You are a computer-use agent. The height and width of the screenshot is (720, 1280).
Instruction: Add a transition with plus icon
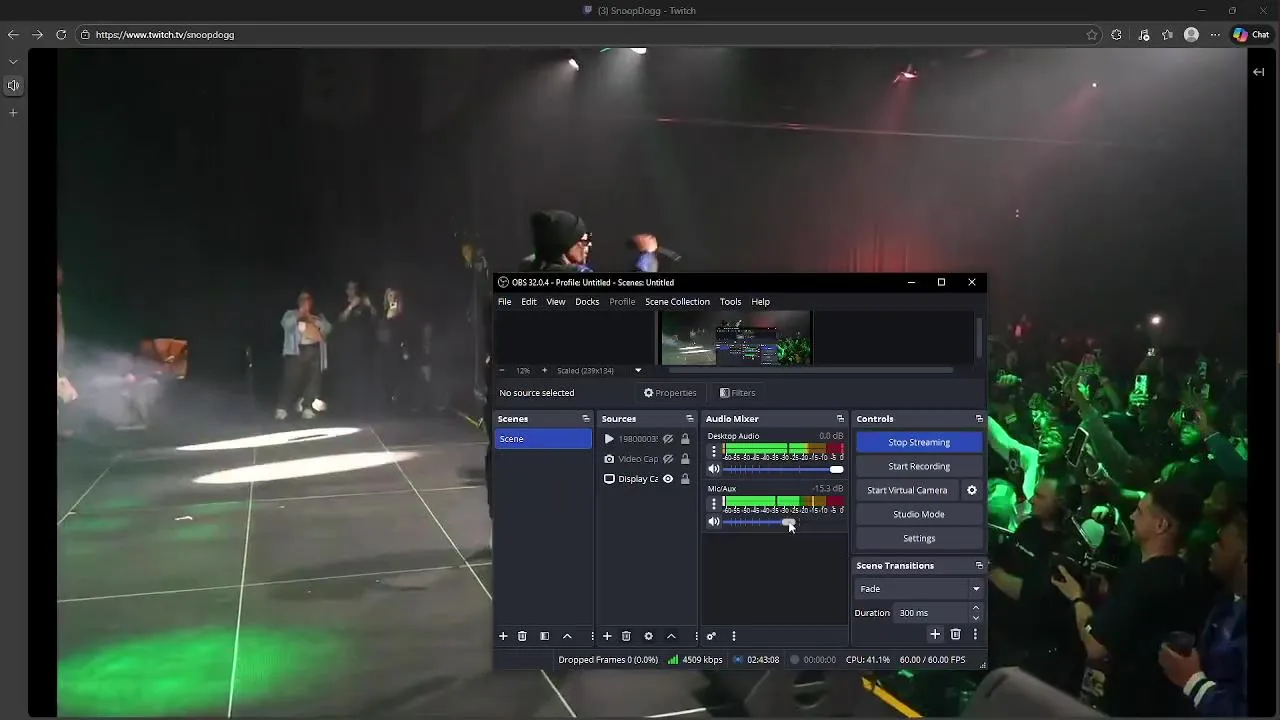click(x=935, y=634)
